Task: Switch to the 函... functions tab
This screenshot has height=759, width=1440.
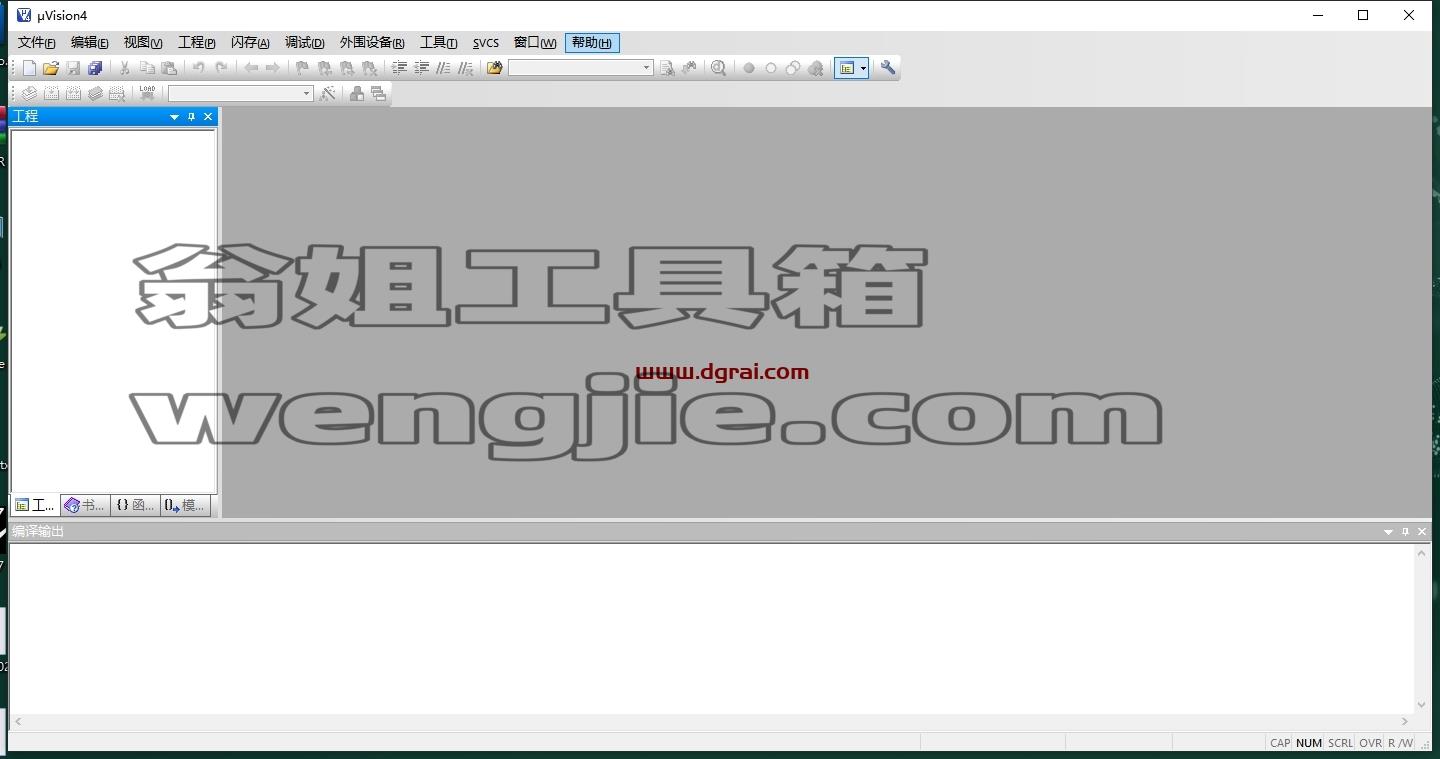Action: pos(135,505)
